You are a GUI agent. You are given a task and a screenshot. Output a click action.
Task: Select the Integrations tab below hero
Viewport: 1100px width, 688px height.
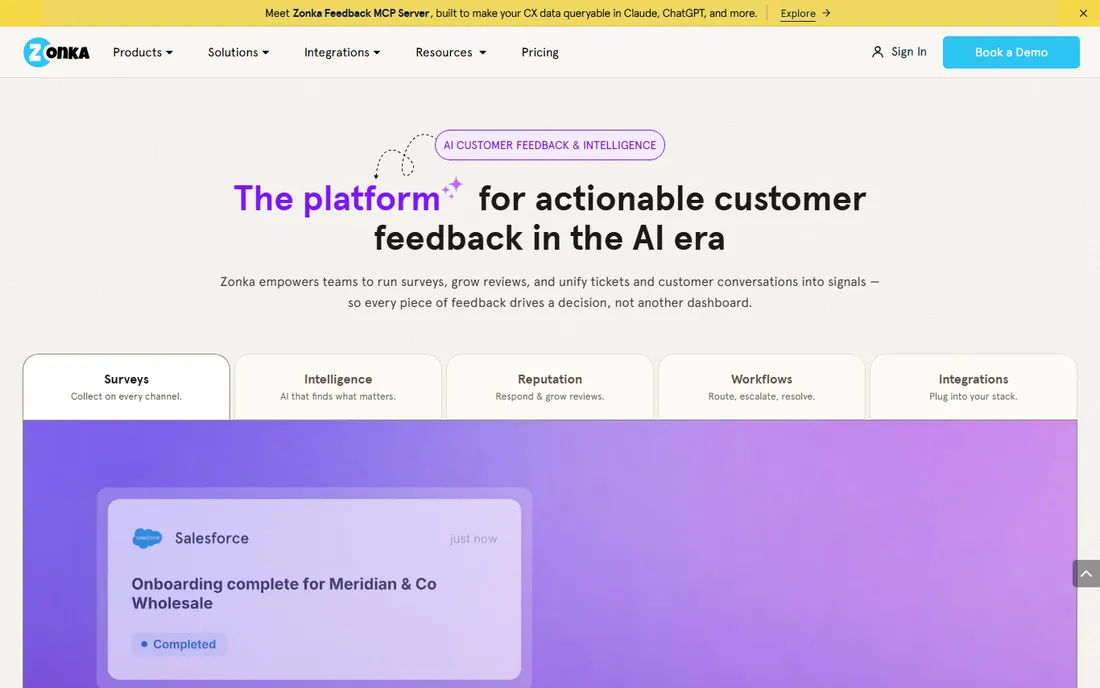(973, 386)
